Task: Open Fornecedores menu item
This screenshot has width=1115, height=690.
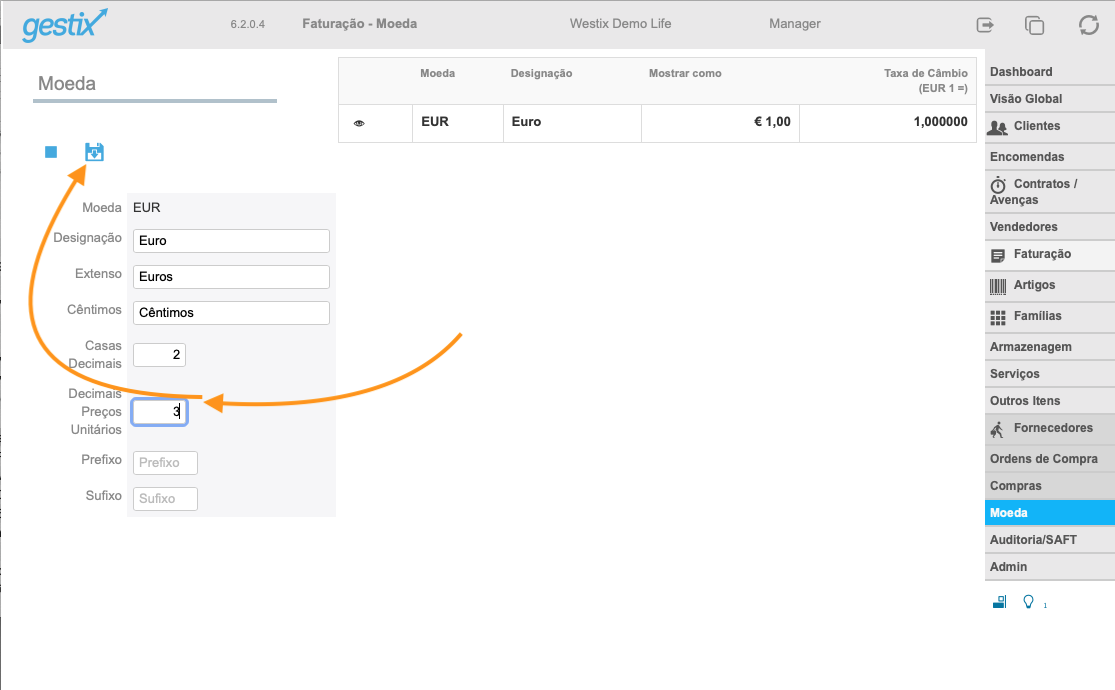Action: (1050, 429)
